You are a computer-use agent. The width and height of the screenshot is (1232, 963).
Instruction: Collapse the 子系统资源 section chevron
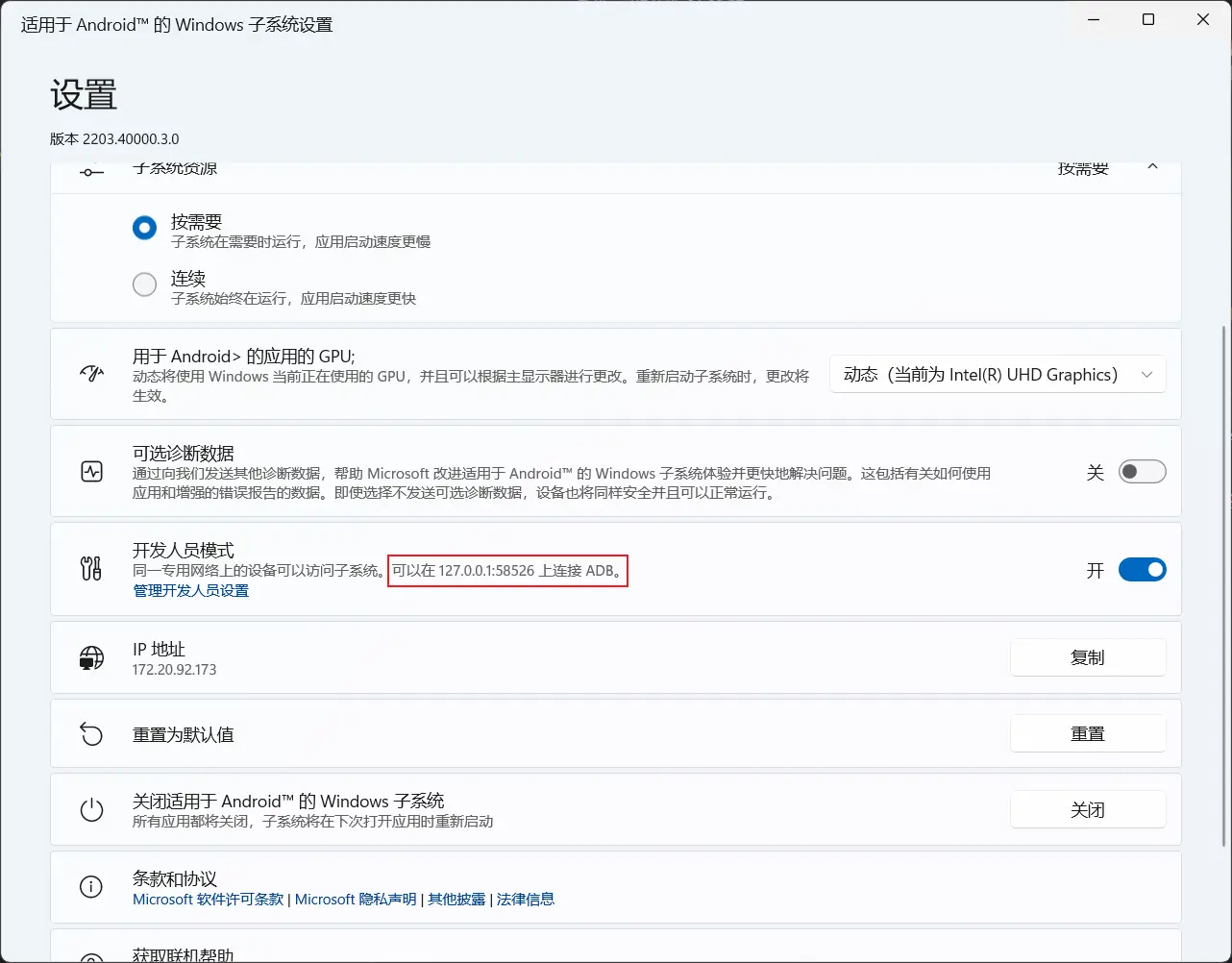pos(1152,165)
